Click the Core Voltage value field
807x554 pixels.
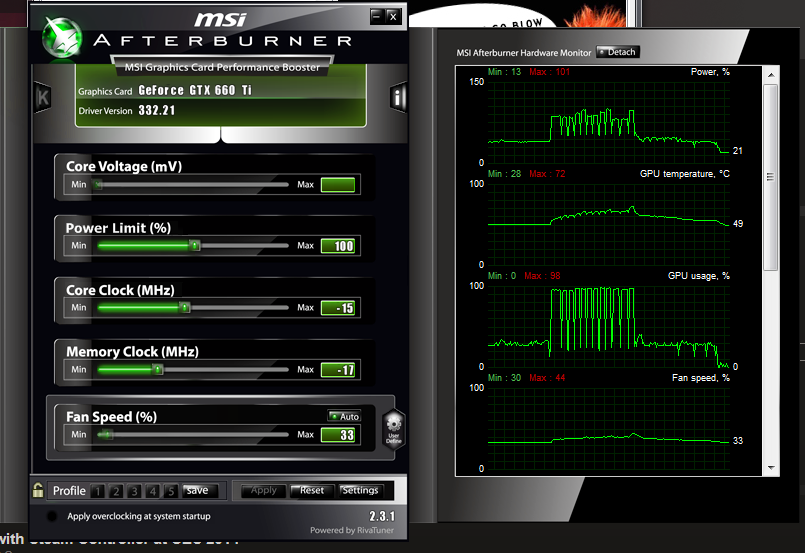click(x=338, y=185)
